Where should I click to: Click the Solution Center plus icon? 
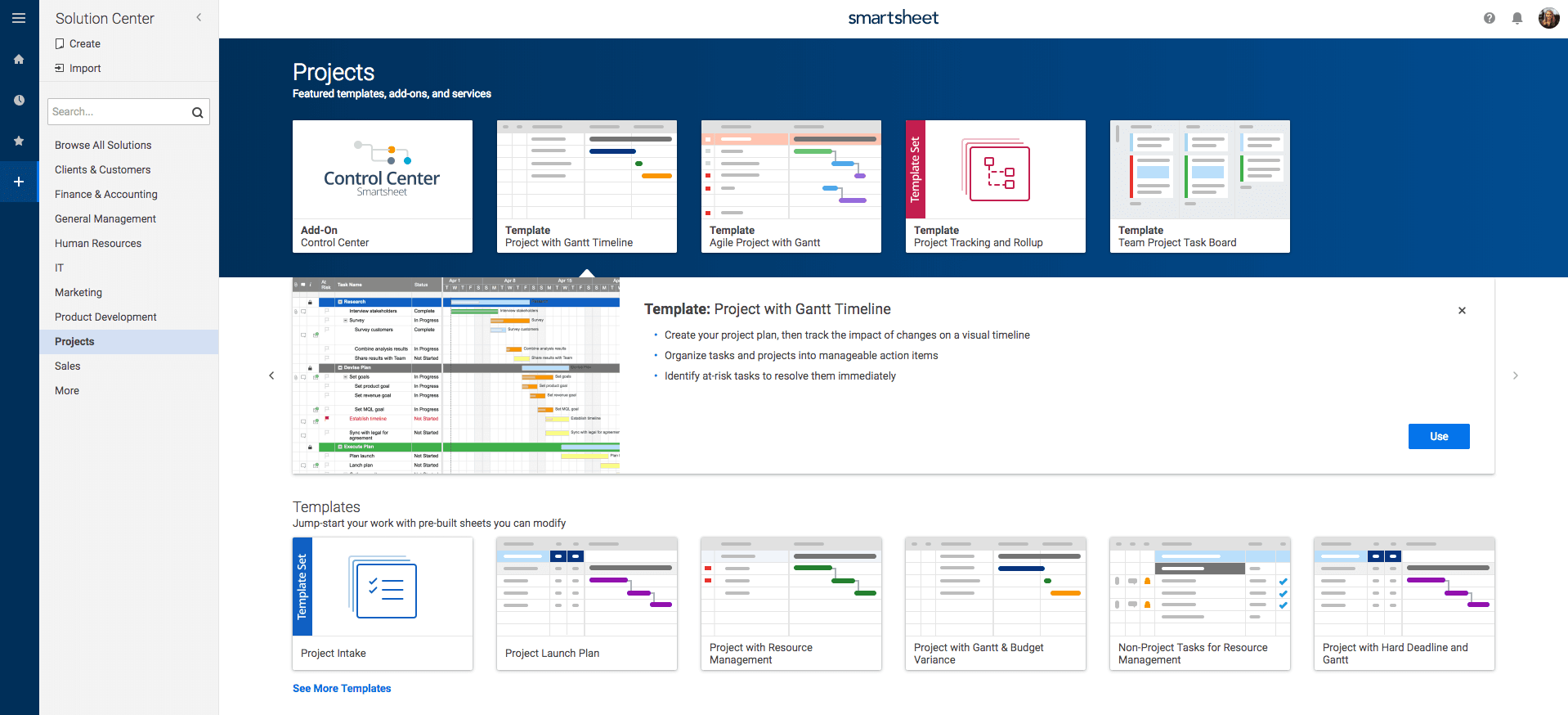coord(19,182)
